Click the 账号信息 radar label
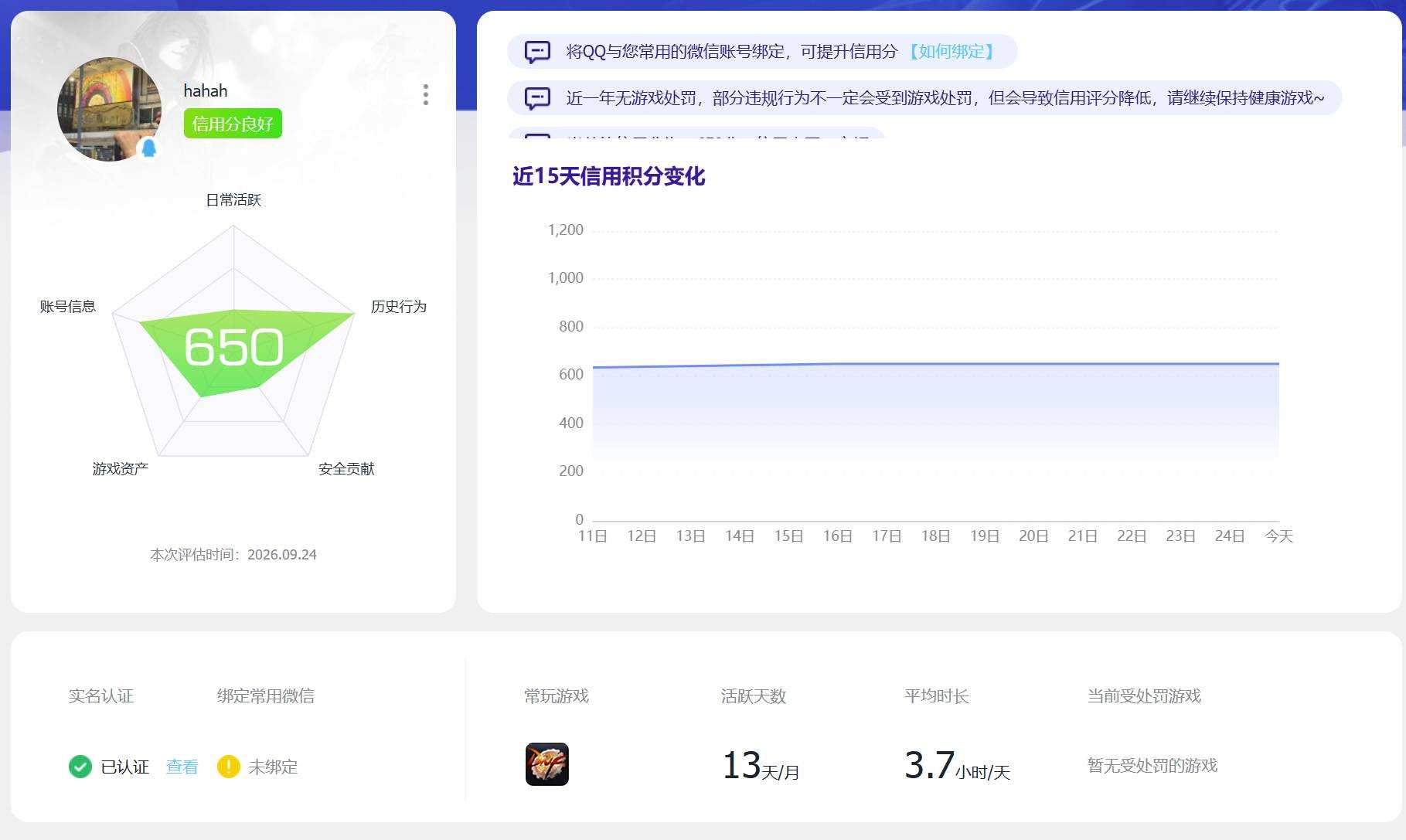 (x=68, y=307)
